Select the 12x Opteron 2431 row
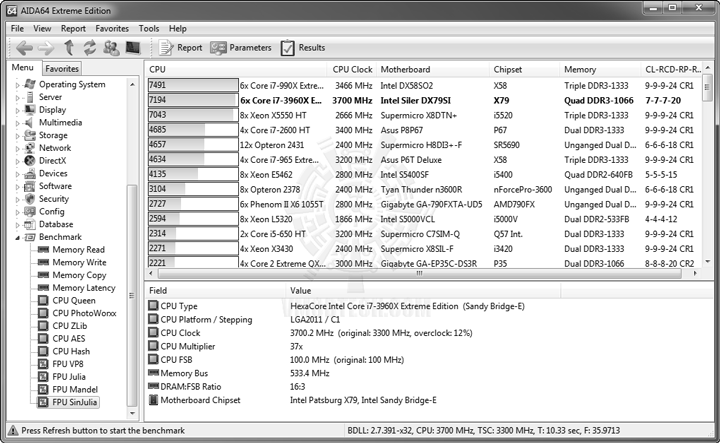 (x=423, y=145)
